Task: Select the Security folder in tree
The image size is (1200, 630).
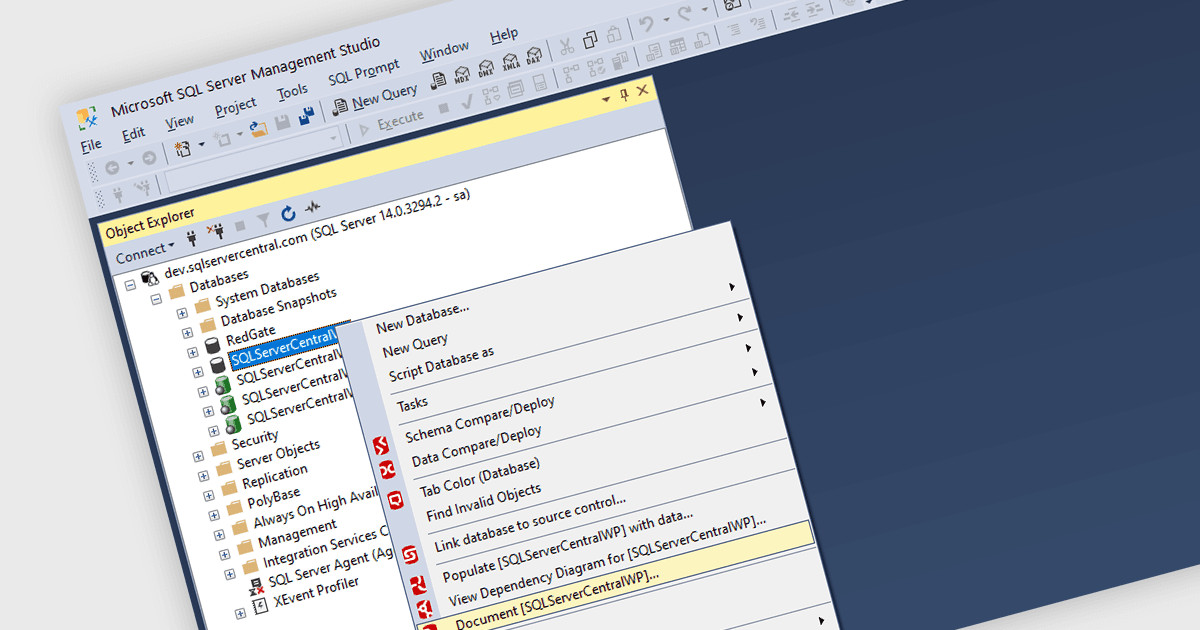Action: (x=255, y=439)
